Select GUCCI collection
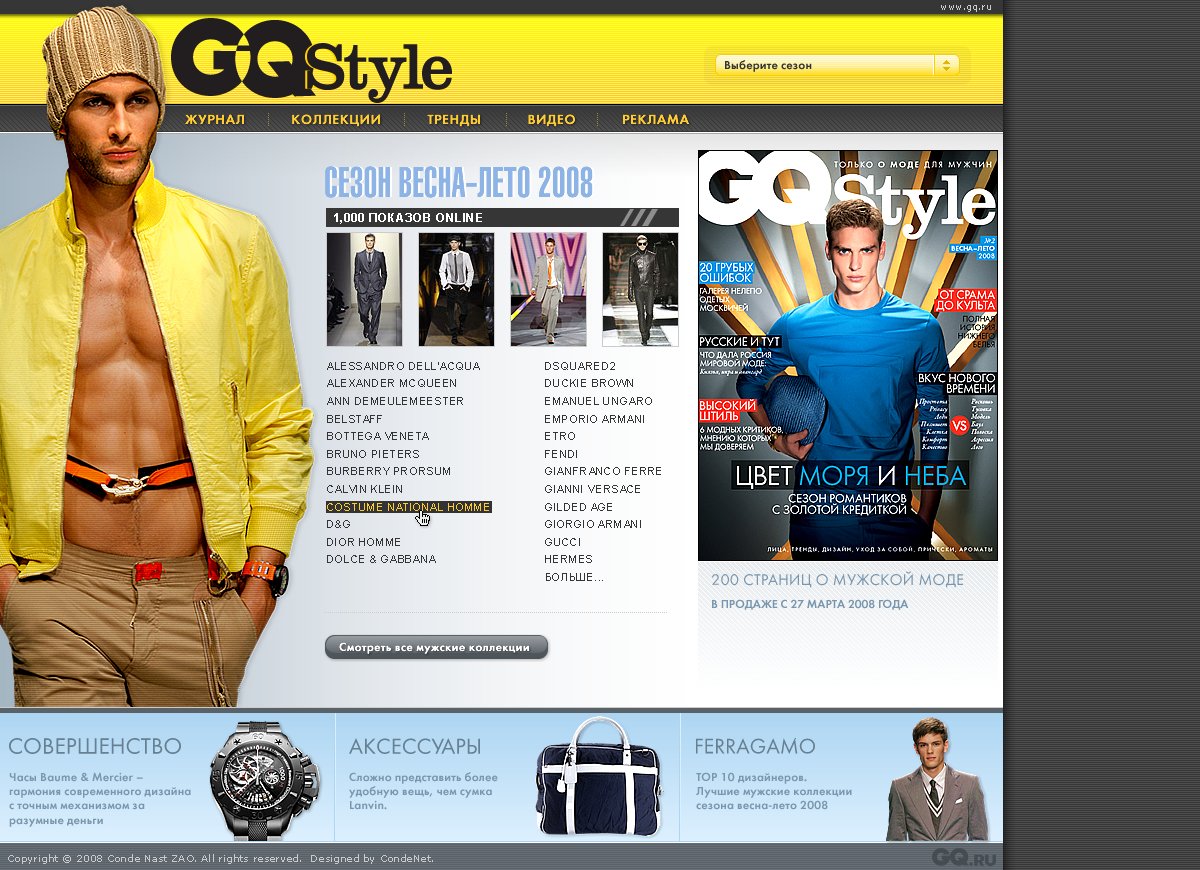Image resolution: width=1200 pixels, height=870 pixels. coord(563,542)
